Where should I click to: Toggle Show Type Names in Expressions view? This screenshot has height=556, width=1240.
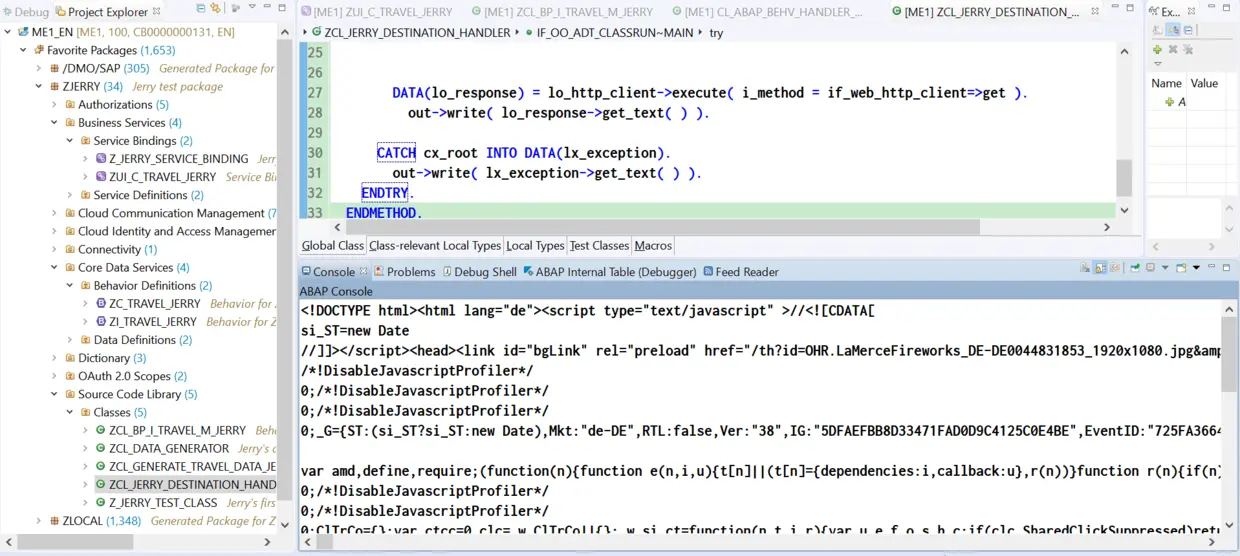pyautogui.click(x=1158, y=30)
